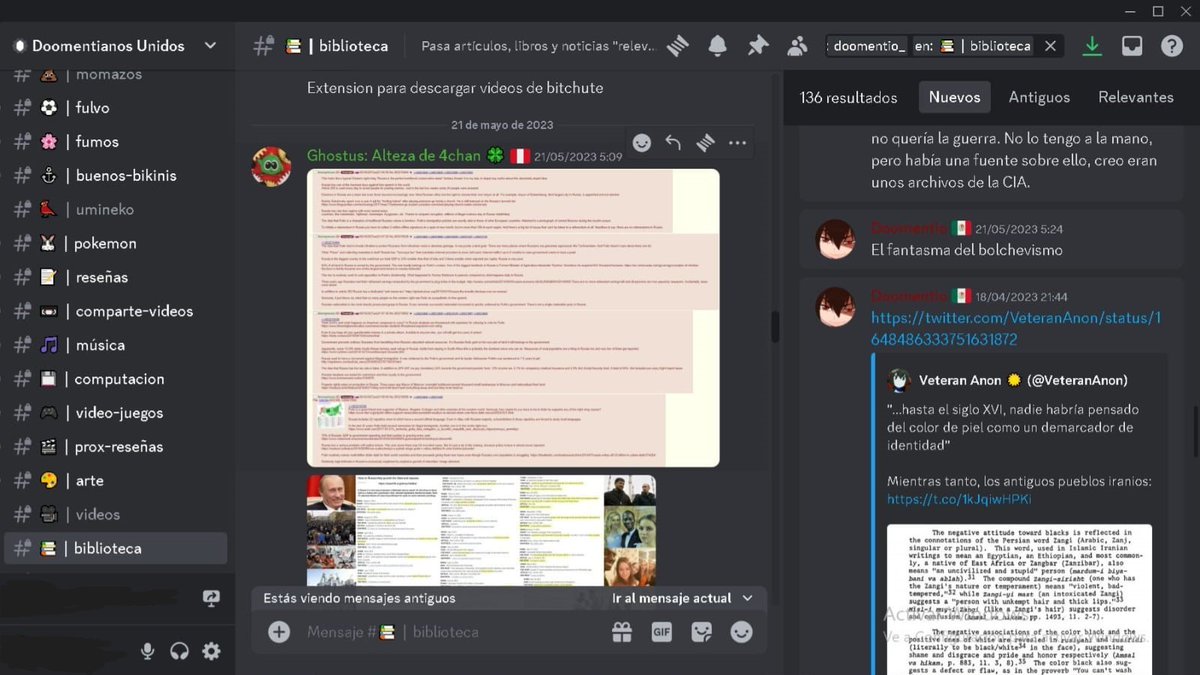Select the biblioteca channel in sidebar
Image resolution: width=1200 pixels, height=675 pixels.
pos(116,549)
